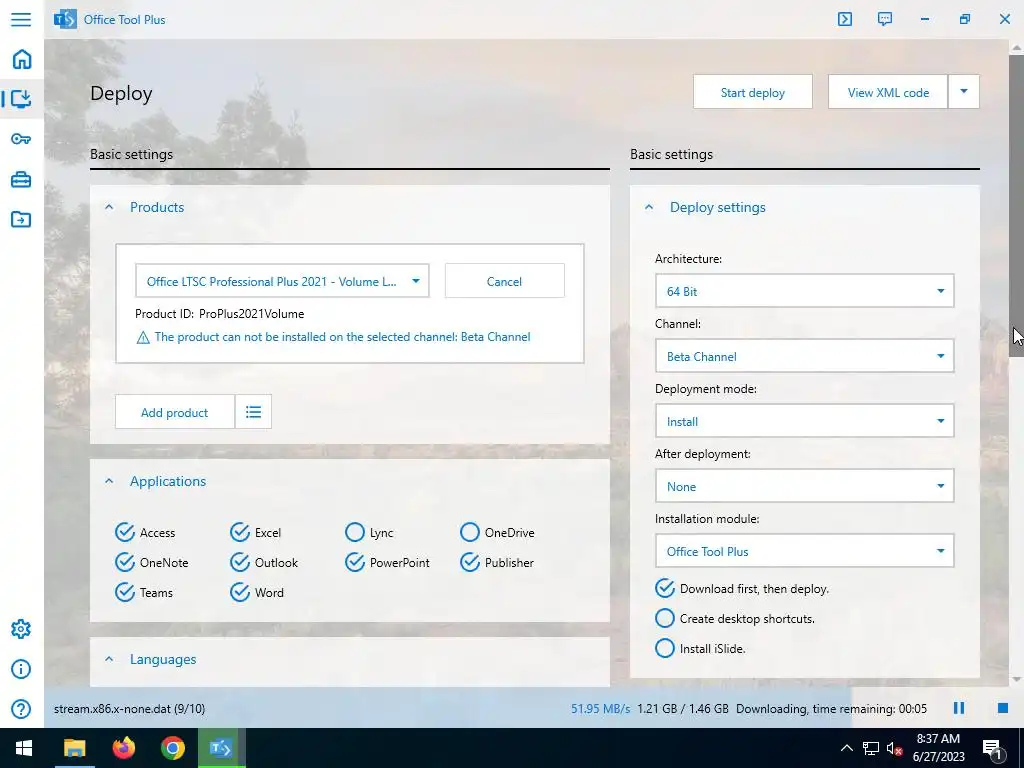Click the vertical scrollbar thumb
This screenshot has width=1024, height=768.
pos(1016,206)
